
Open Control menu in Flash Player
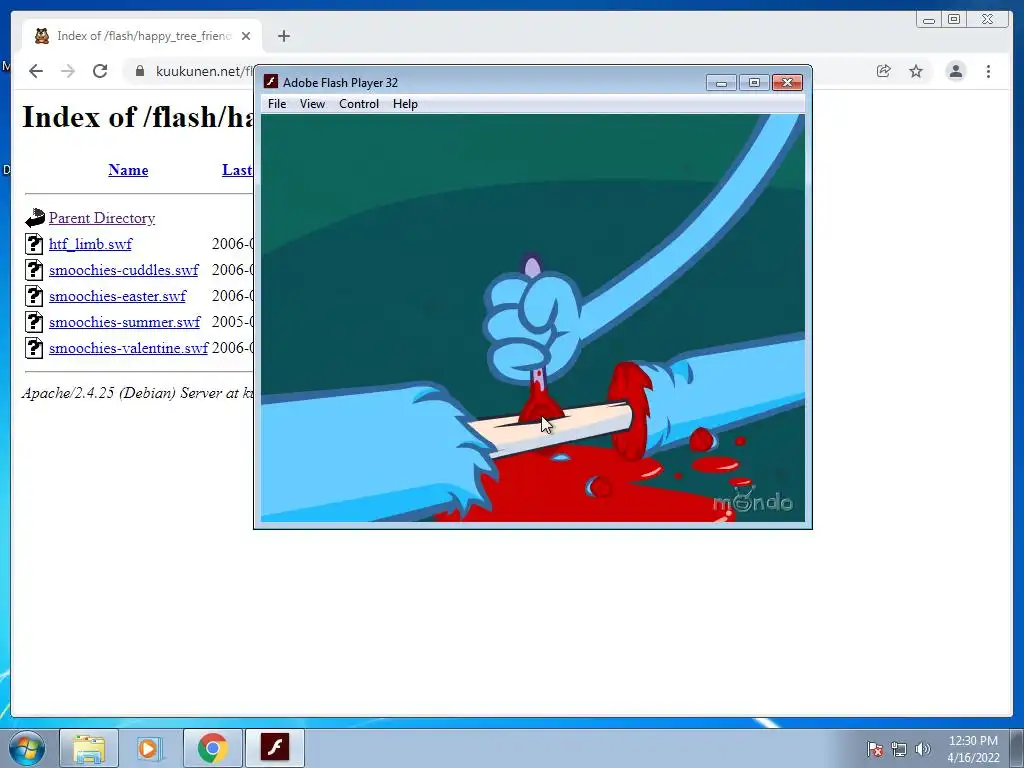[359, 104]
